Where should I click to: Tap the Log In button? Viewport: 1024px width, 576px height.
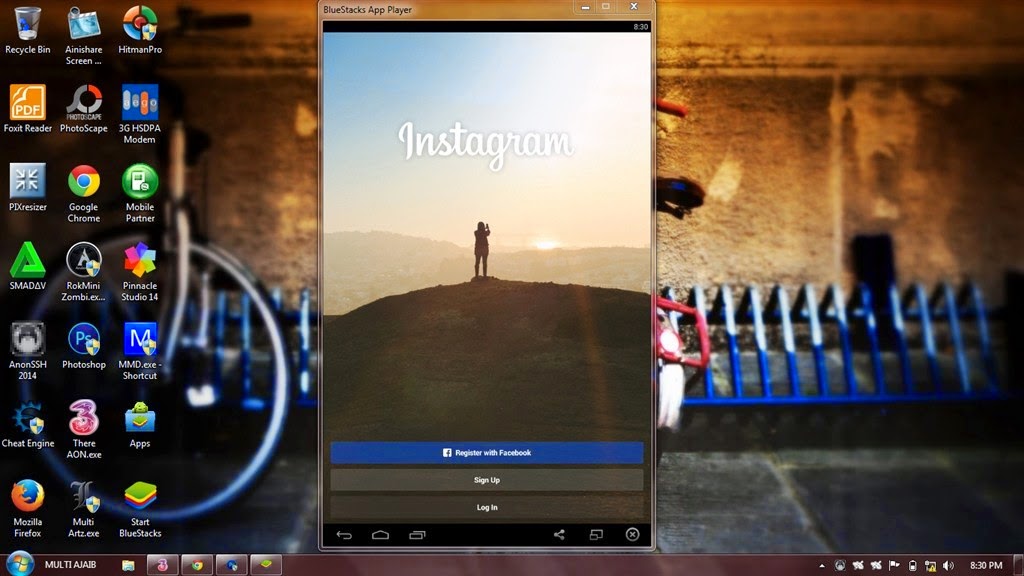pyautogui.click(x=487, y=507)
